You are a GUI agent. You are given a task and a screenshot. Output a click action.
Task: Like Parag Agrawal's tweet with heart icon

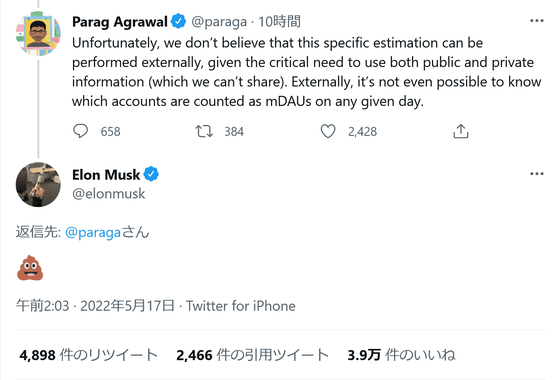point(328,131)
